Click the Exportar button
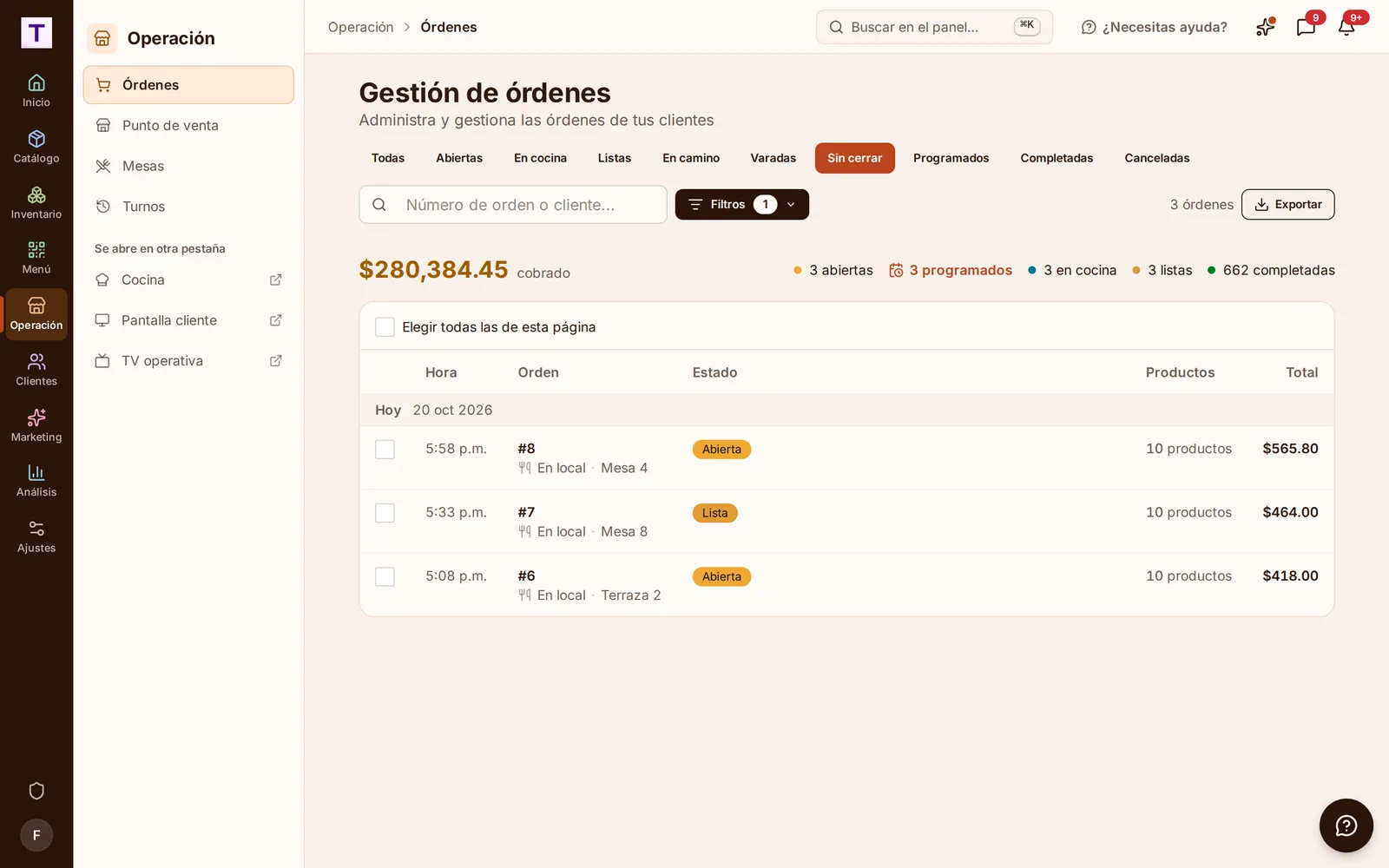The width and height of the screenshot is (1389, 868). 1287,205
